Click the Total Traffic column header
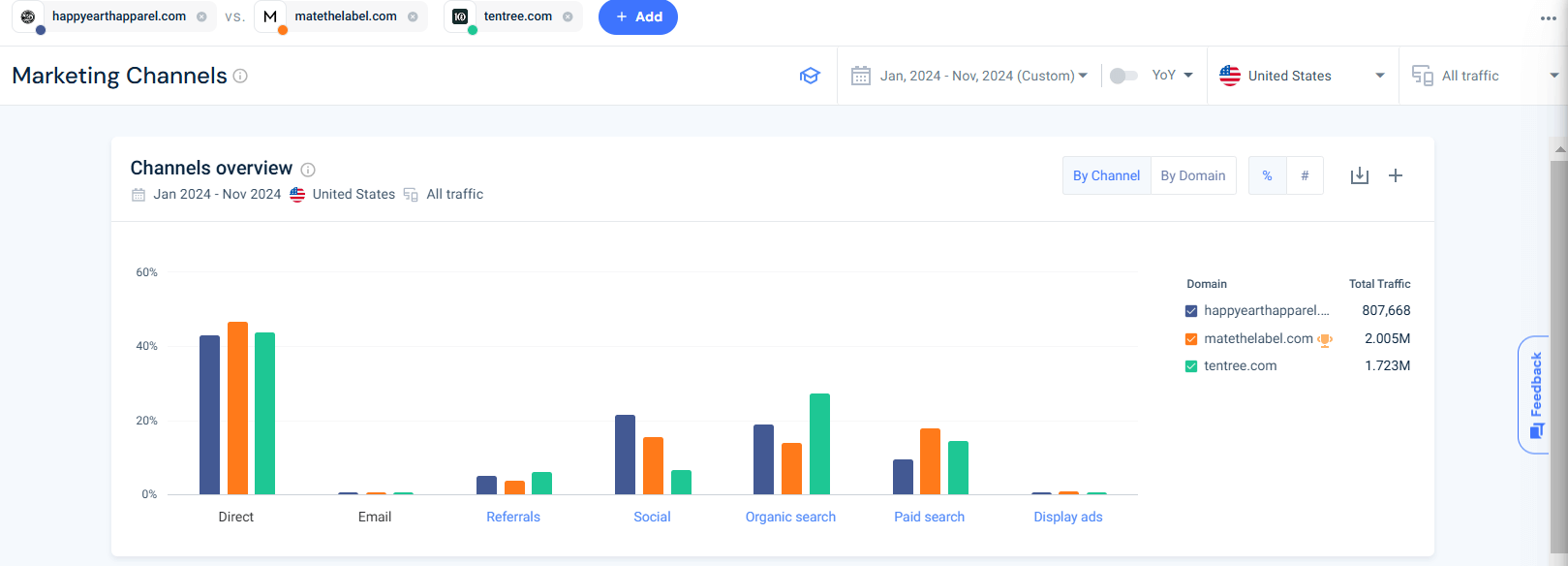The image size is (1568, 566). coord(1379,284)
